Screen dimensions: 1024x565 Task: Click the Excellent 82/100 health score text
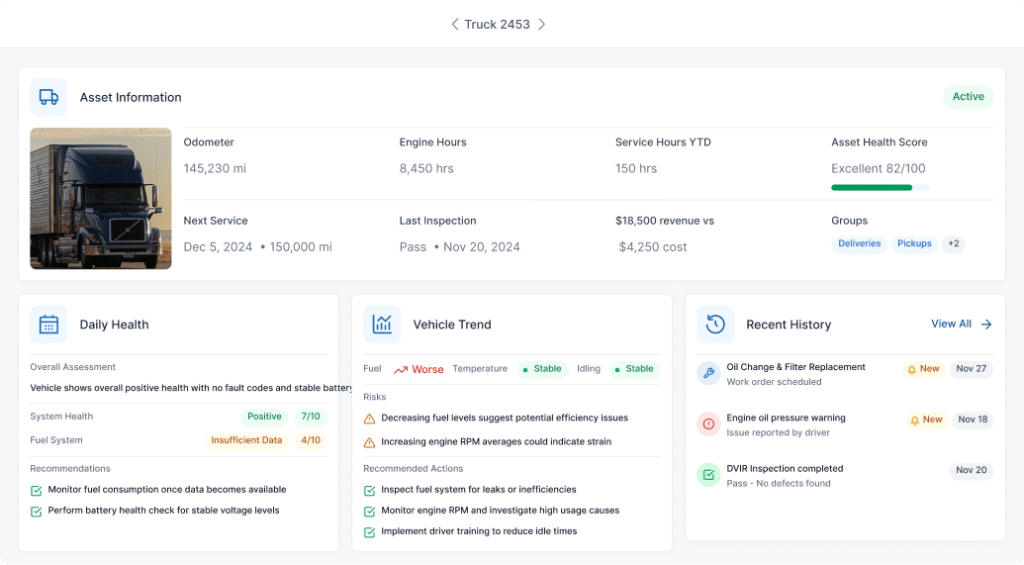[878, 169]
